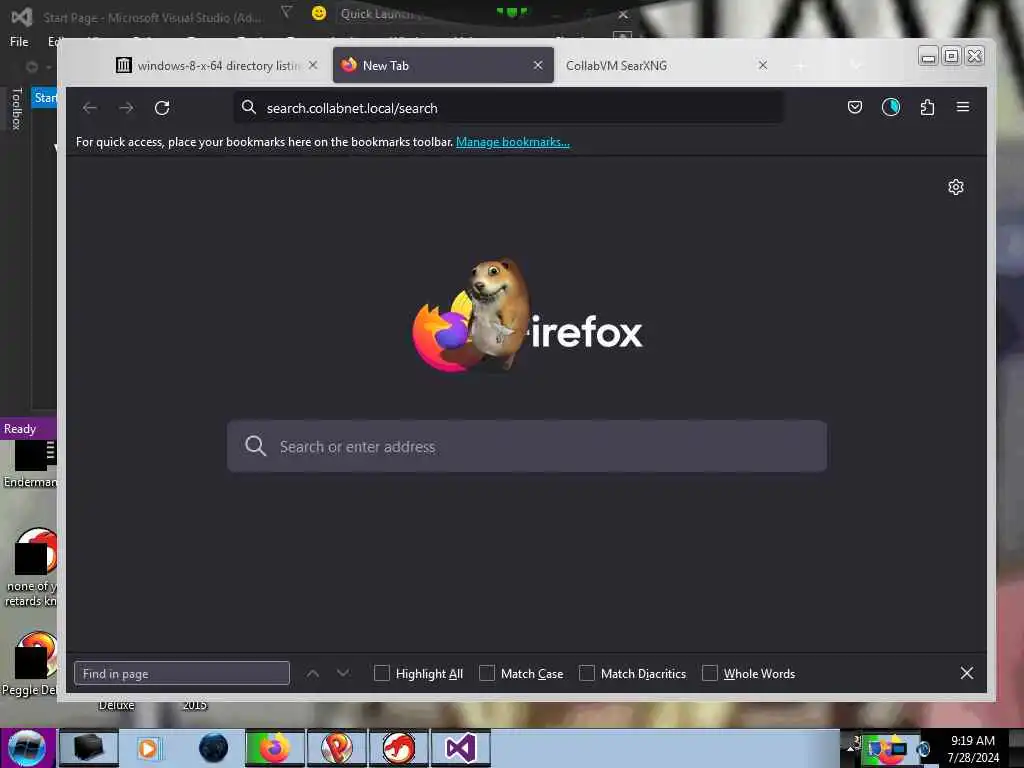
Task: Open Peggle Deluxe desktop icon
Action: (29, 664)
